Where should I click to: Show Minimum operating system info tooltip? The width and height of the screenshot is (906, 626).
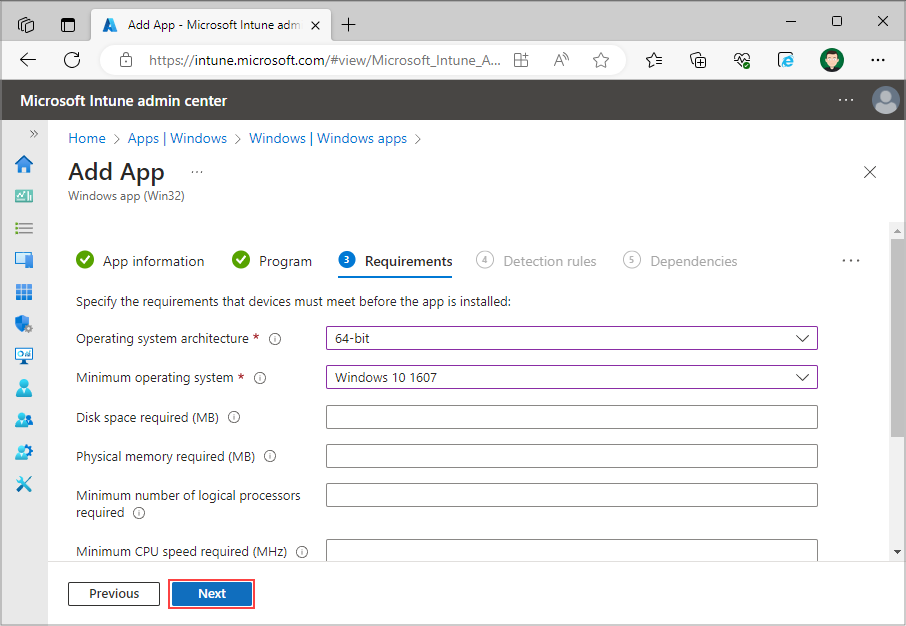pos(260,378)
